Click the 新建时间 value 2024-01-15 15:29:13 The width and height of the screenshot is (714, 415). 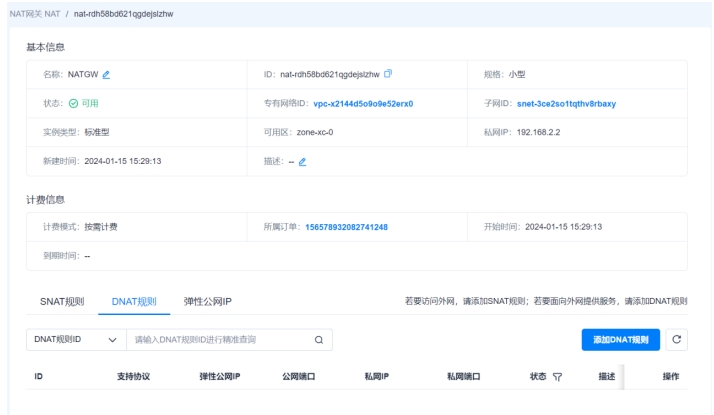[x=122, y=161]
